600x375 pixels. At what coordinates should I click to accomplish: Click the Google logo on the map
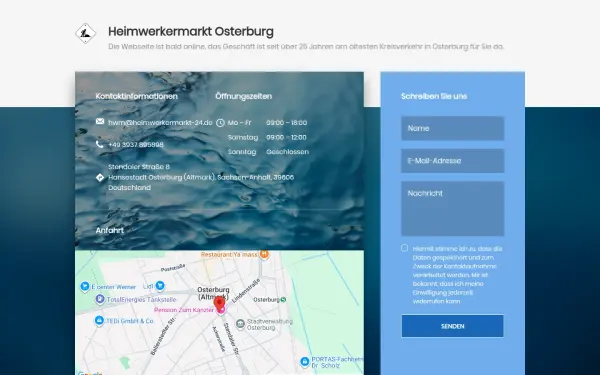pyautogui.click(x=90, y=373)
